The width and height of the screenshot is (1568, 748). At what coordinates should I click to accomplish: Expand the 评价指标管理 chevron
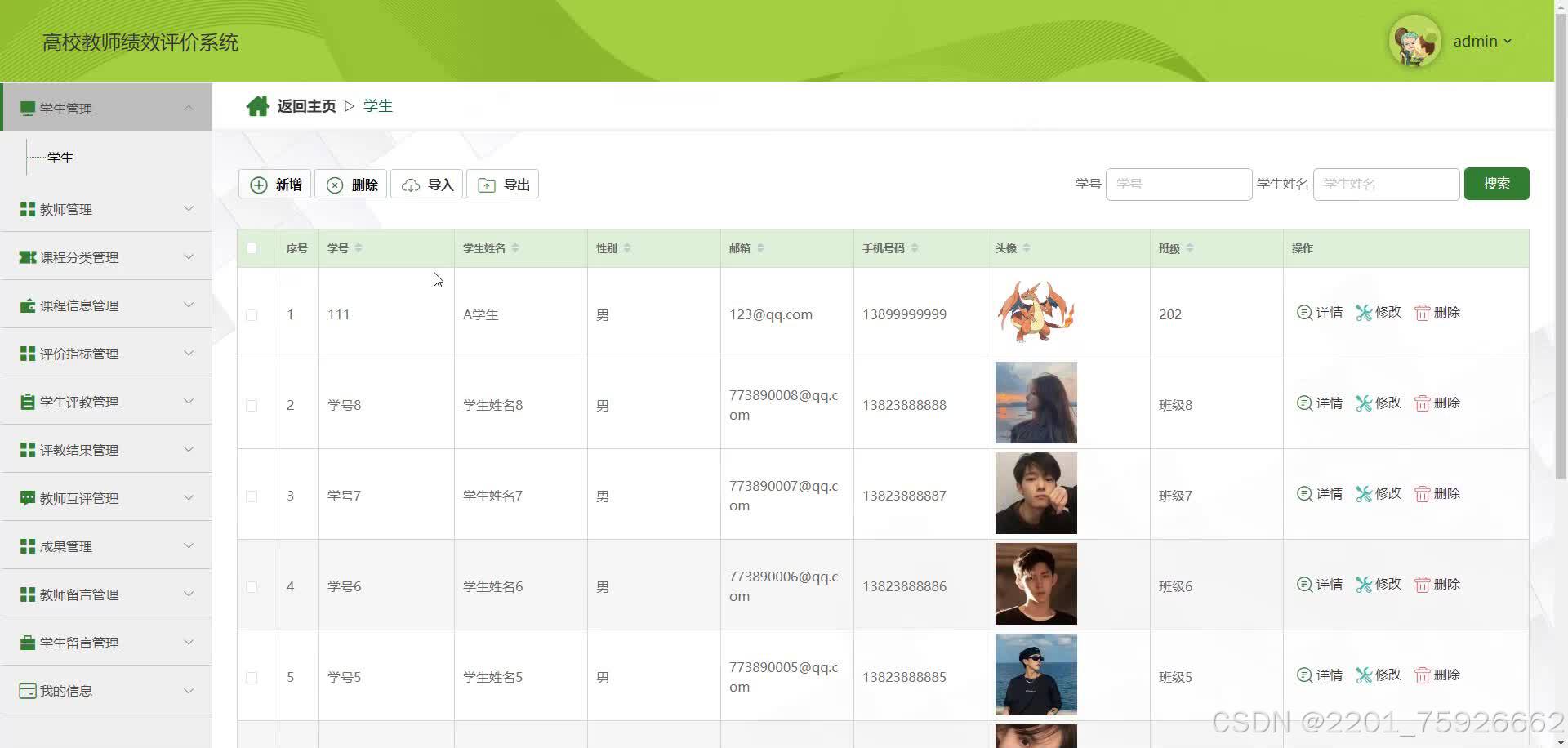coord(189,353)
